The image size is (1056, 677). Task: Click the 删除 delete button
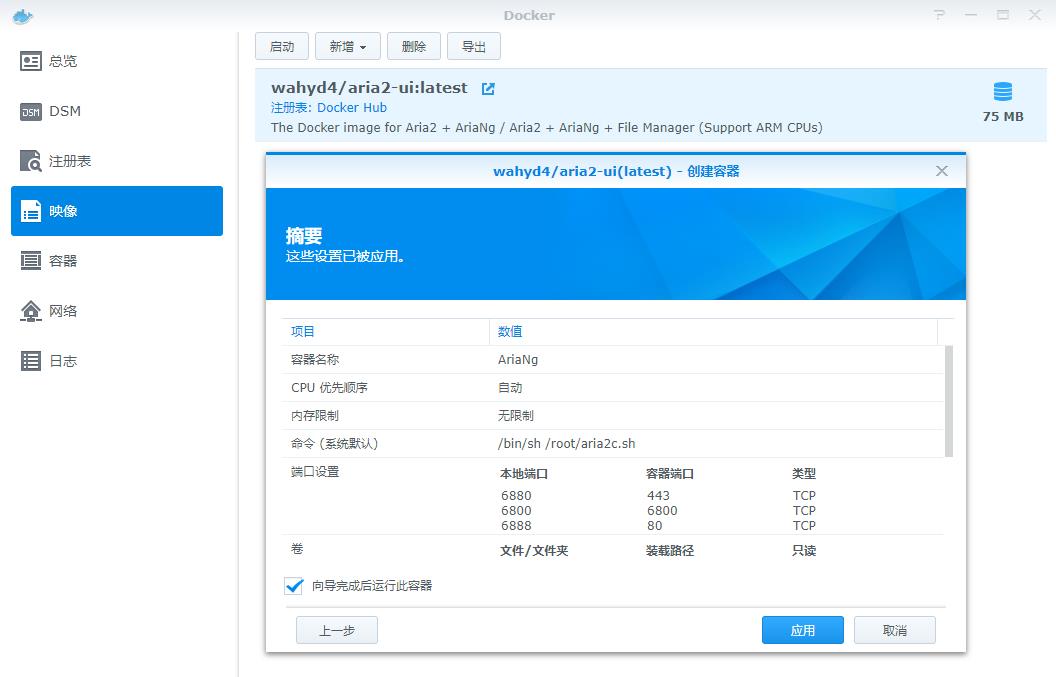[414, 46]
